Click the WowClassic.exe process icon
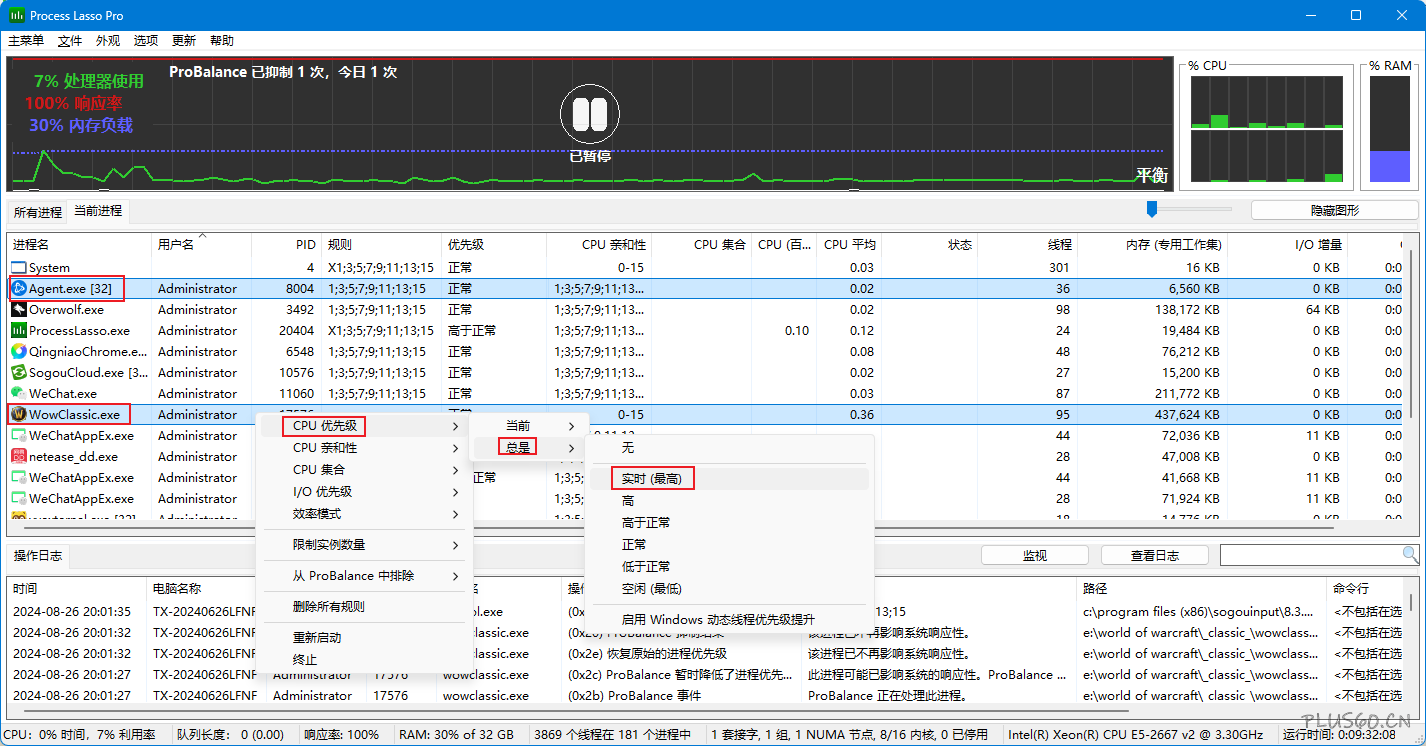 tap(18, 415)
